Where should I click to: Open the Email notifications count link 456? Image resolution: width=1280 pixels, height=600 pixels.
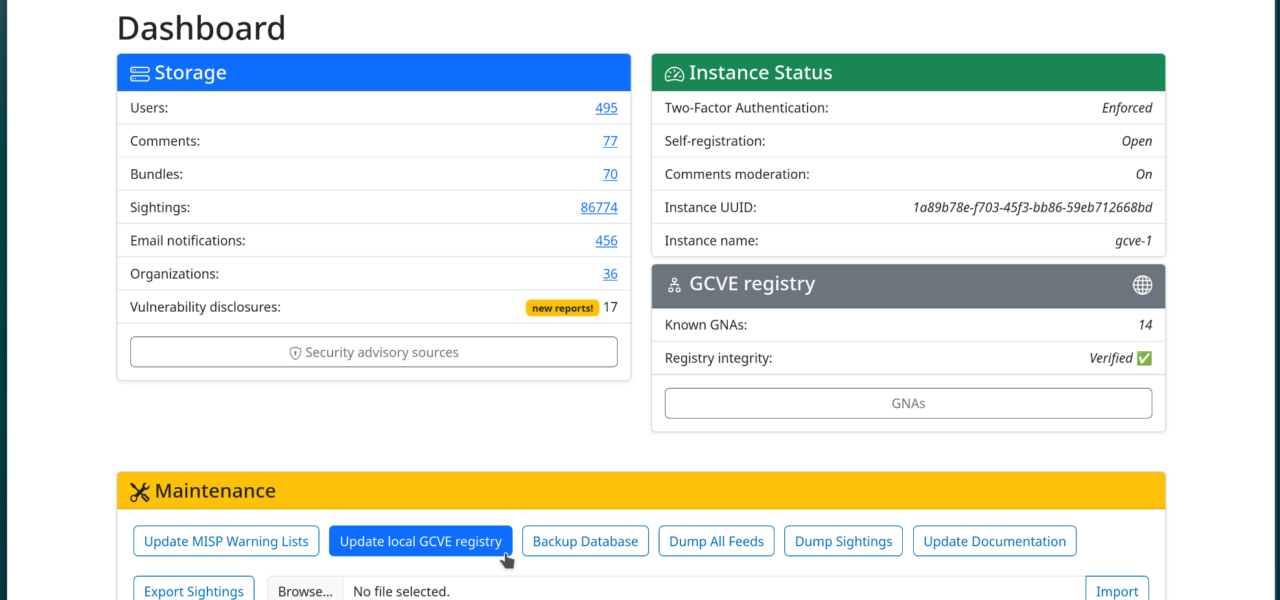[x=606, y=240]
